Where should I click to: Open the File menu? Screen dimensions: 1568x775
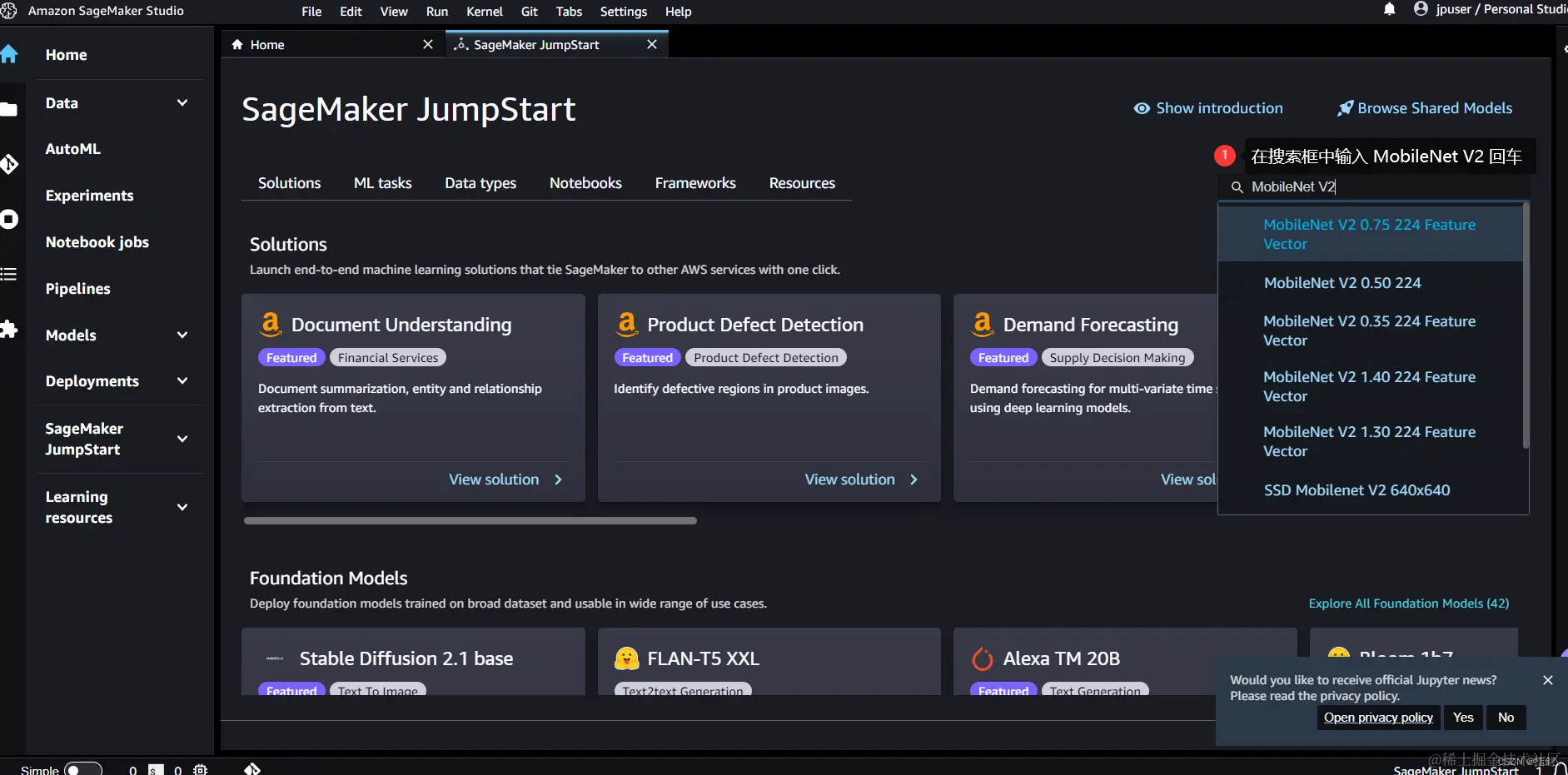click(x=311, y=12)
